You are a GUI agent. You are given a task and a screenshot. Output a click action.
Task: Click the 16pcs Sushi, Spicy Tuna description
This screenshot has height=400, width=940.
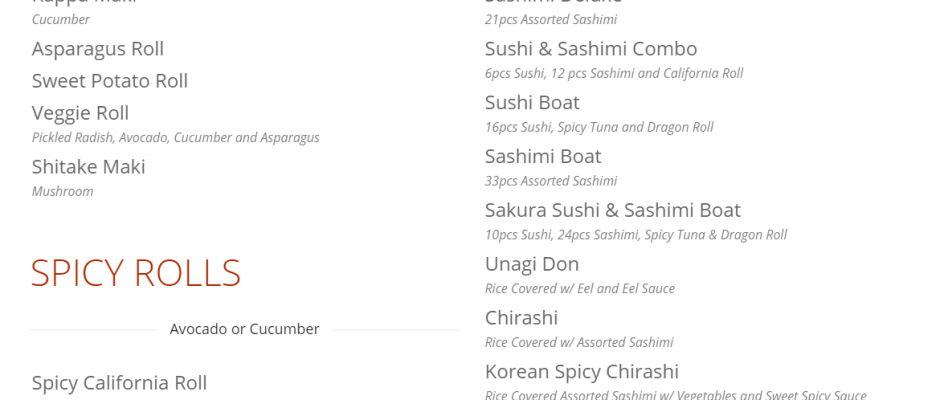tap(598, 128)
